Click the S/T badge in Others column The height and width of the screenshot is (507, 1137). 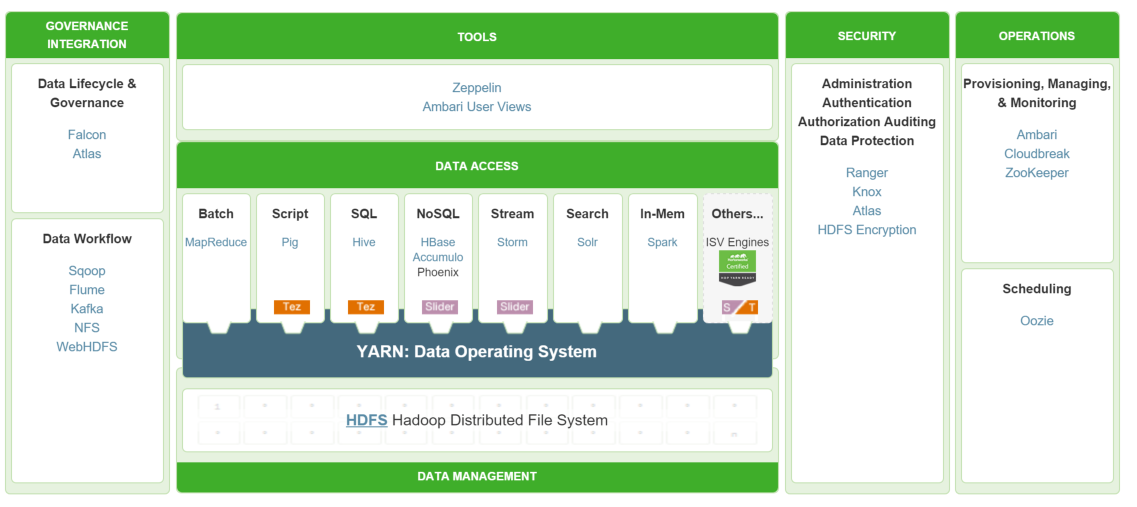click(740, 308)
